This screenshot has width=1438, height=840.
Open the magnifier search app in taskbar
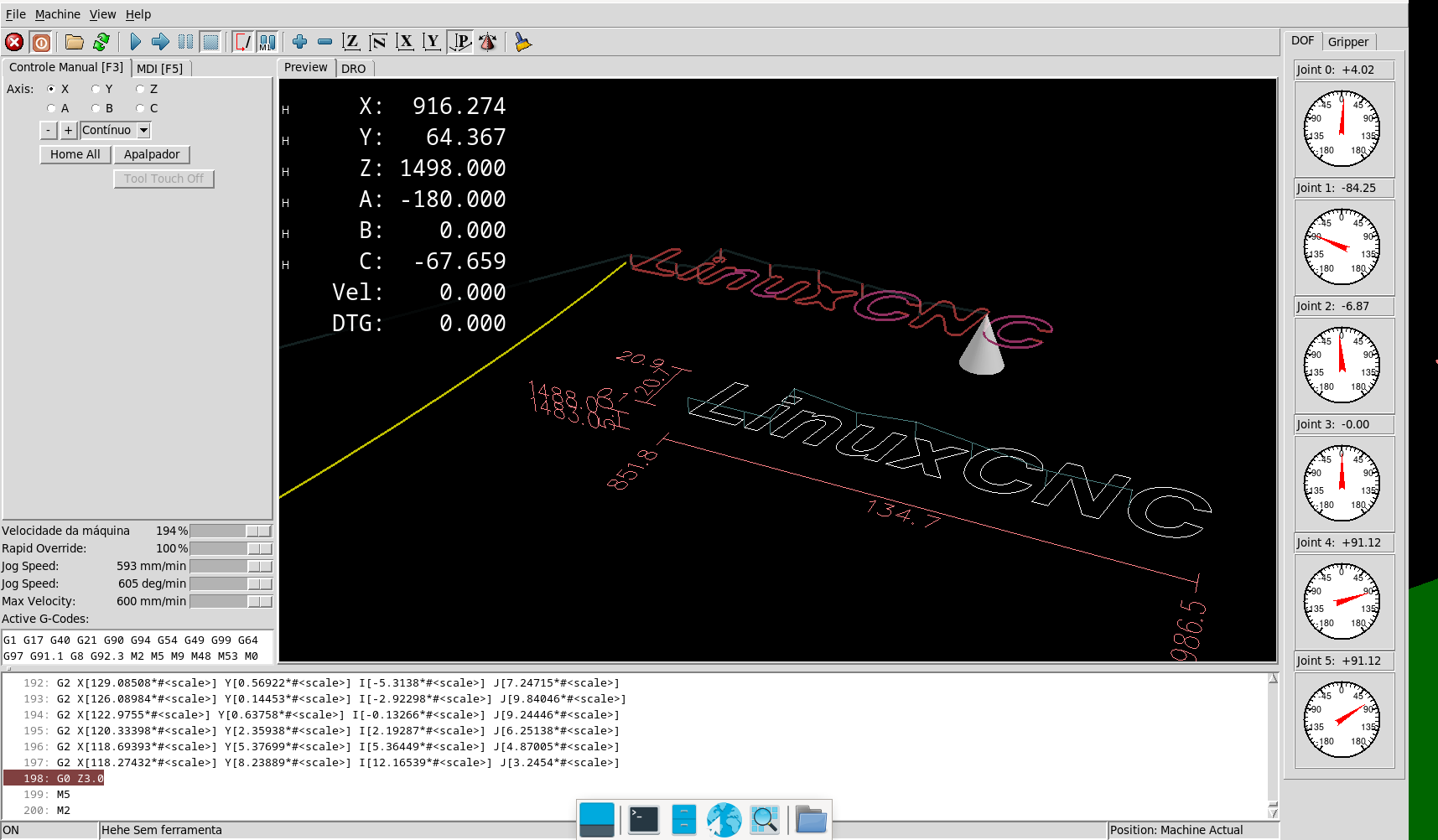764,819
